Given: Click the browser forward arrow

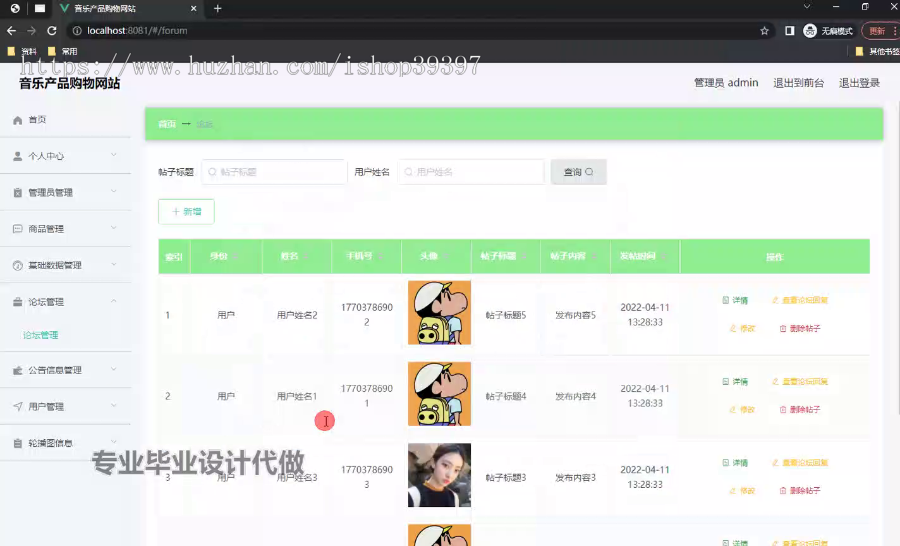Looking at the screenshot, I should [32, 31].
